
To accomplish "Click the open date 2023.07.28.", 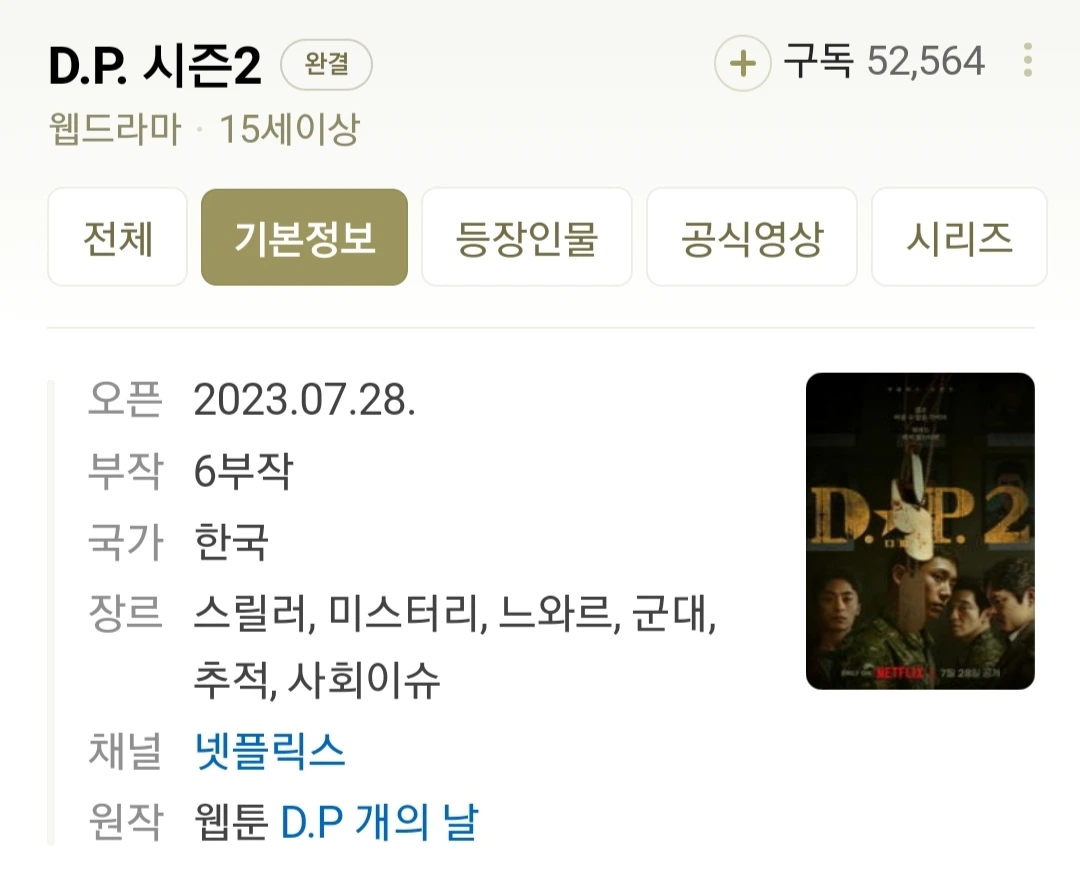I will tap(304, 399).
